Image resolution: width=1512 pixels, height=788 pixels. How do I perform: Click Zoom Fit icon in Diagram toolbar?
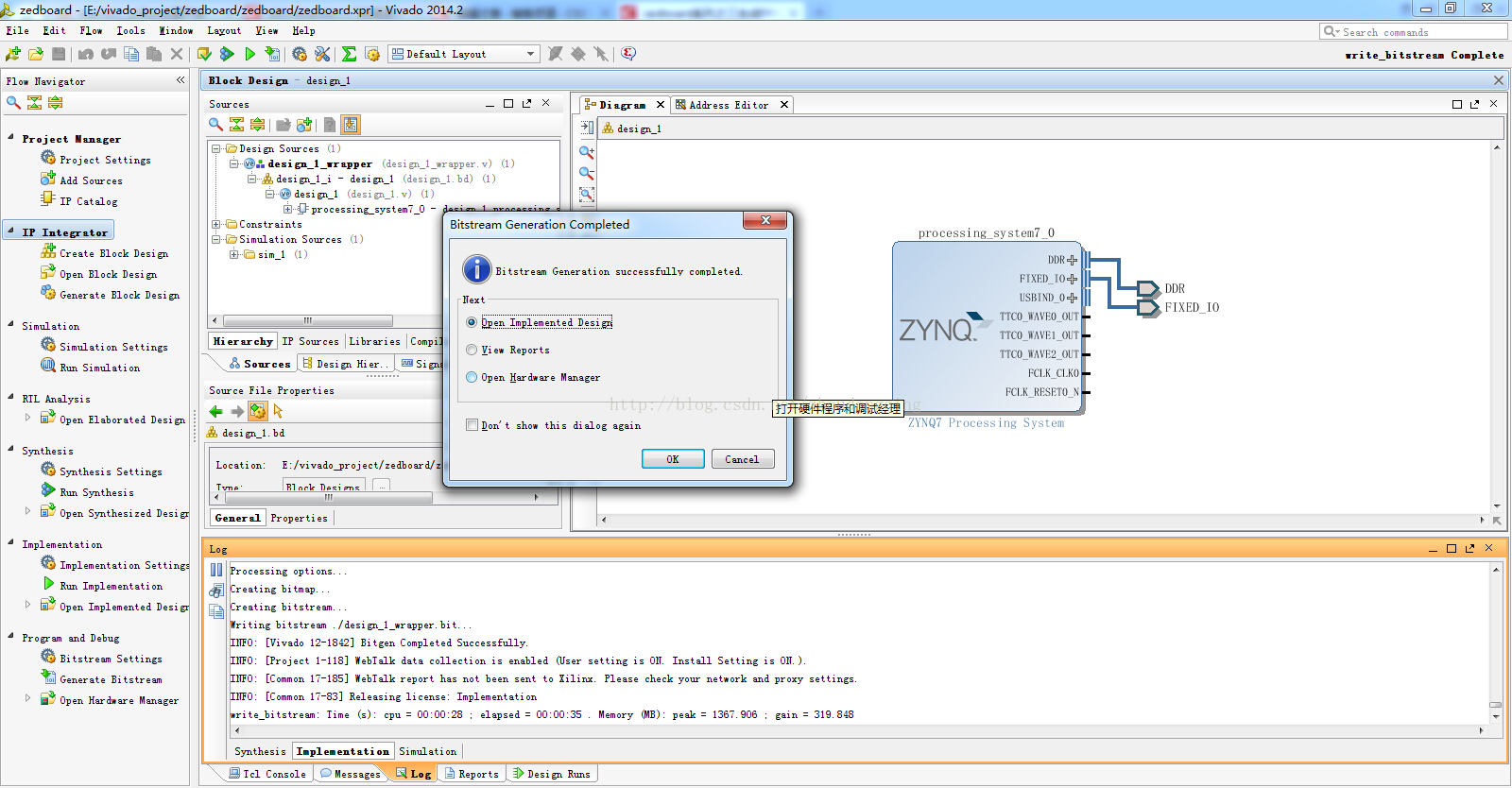tap(587, 194)
